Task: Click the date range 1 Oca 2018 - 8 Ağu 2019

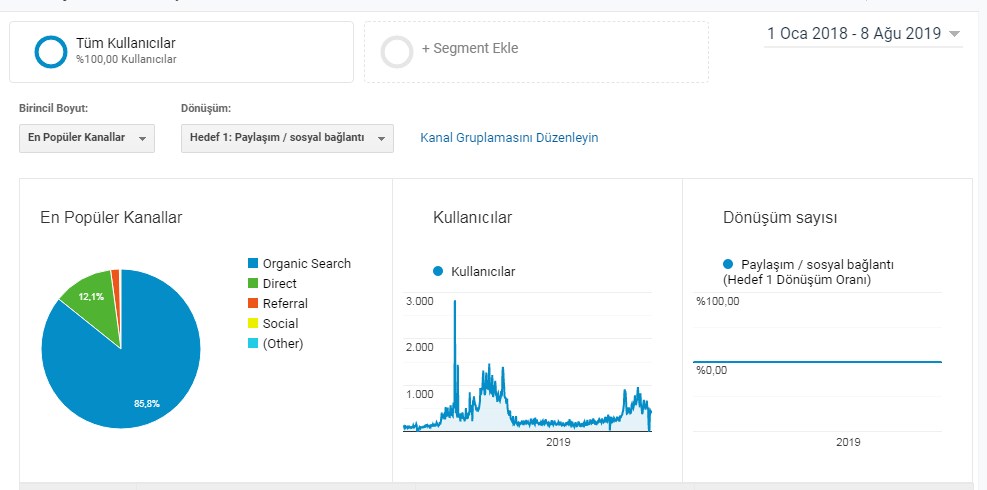Action: click(x=854, y=33)
